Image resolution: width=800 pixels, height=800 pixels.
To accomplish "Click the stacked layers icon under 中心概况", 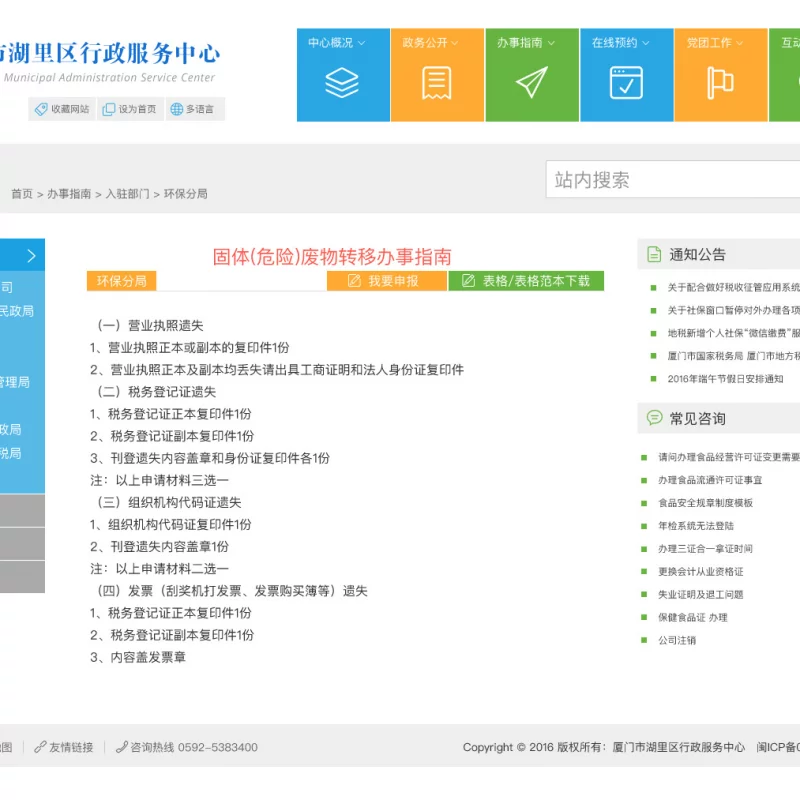I will pos(342,83).
